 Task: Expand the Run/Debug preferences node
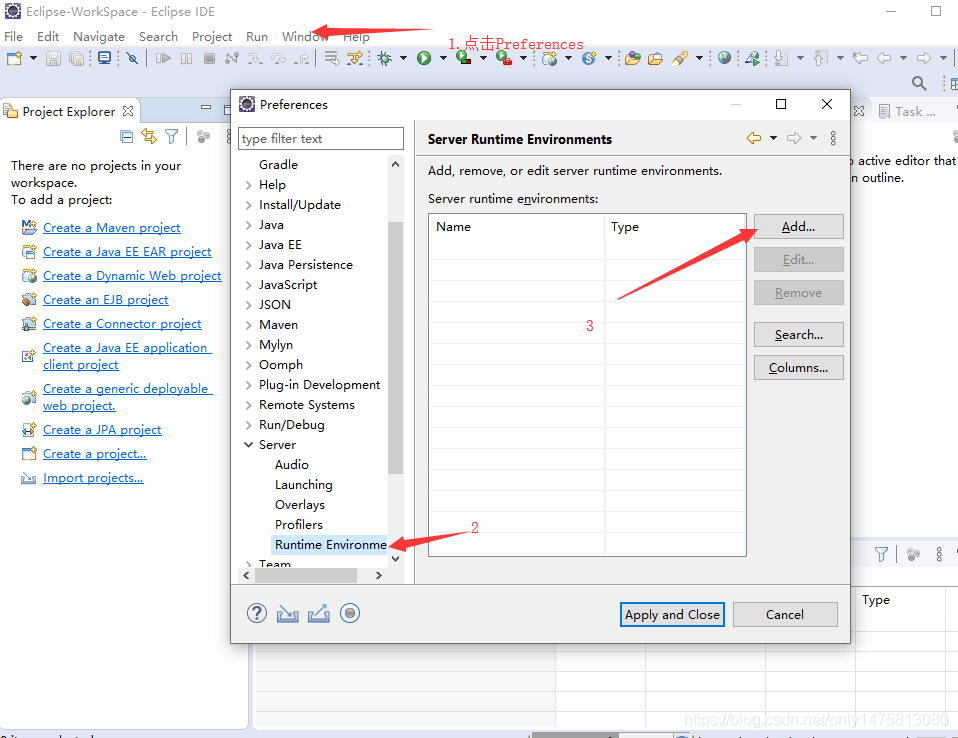(249, 425)
